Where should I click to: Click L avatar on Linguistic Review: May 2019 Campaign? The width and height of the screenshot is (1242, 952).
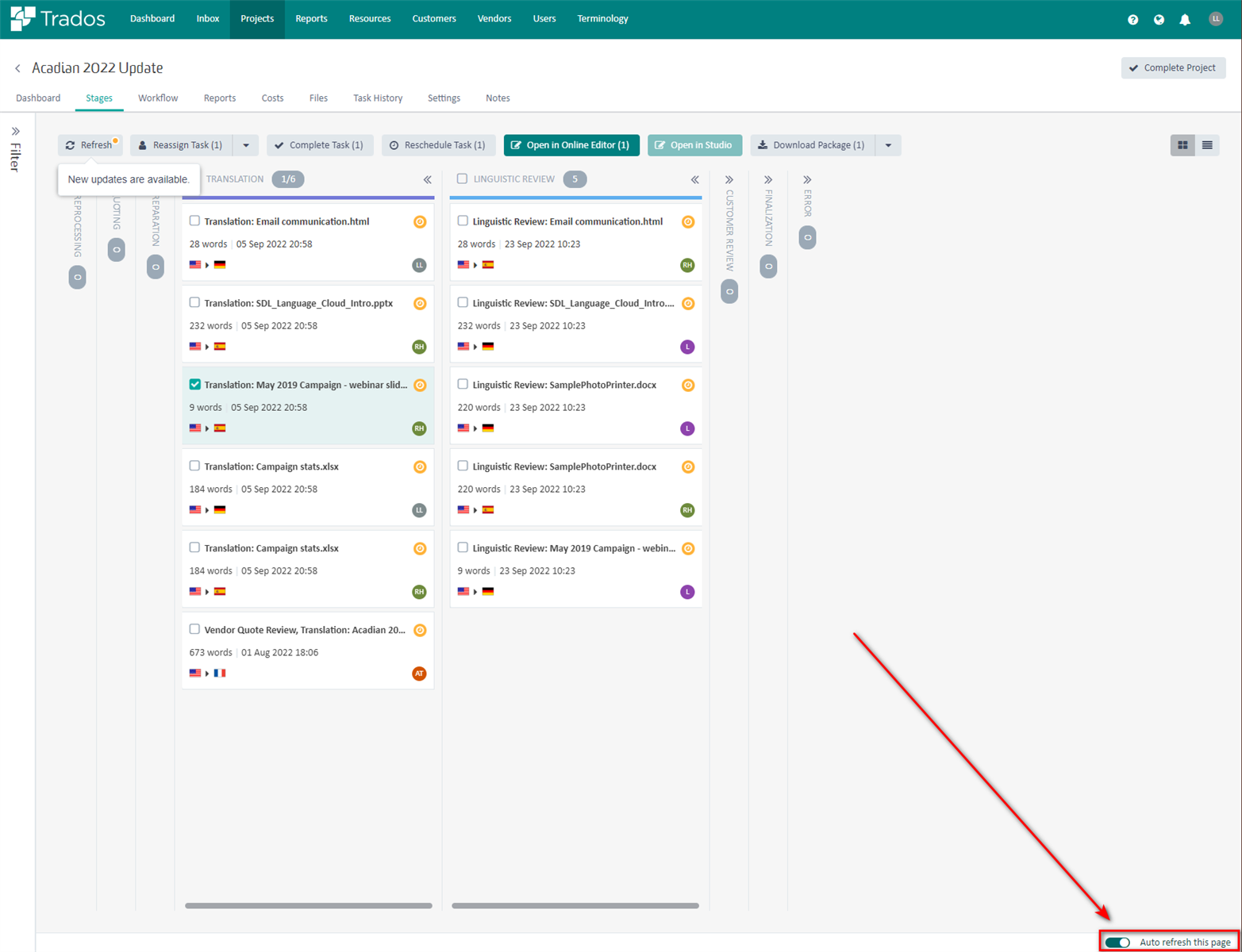pos(687,592)
